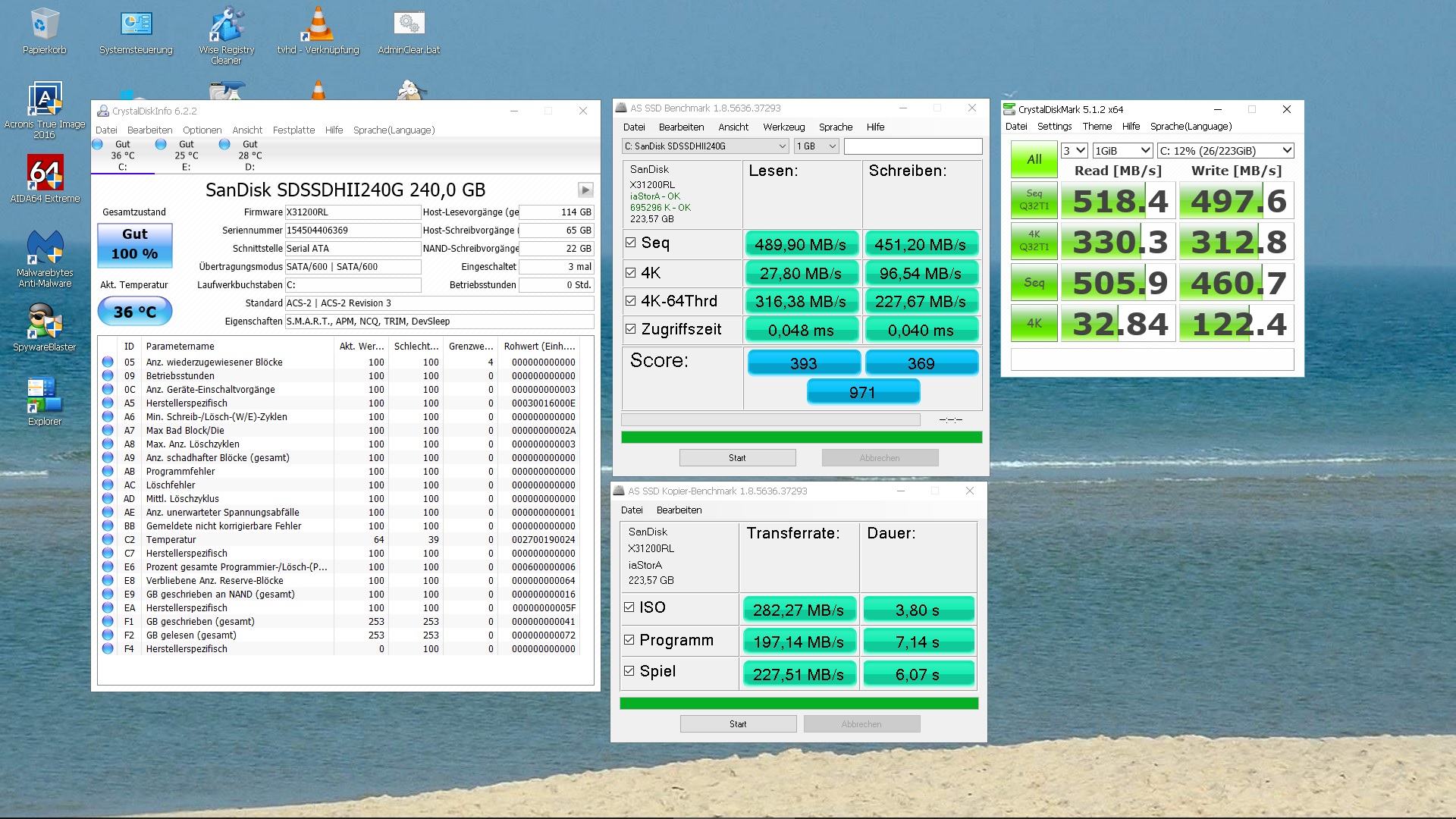Image resolution: width=1456 pixels, height=819 pixels.
Task: Click the empty text field in AS SSD Benchmark
Action: pyautogui.click(x=913, y=146)
